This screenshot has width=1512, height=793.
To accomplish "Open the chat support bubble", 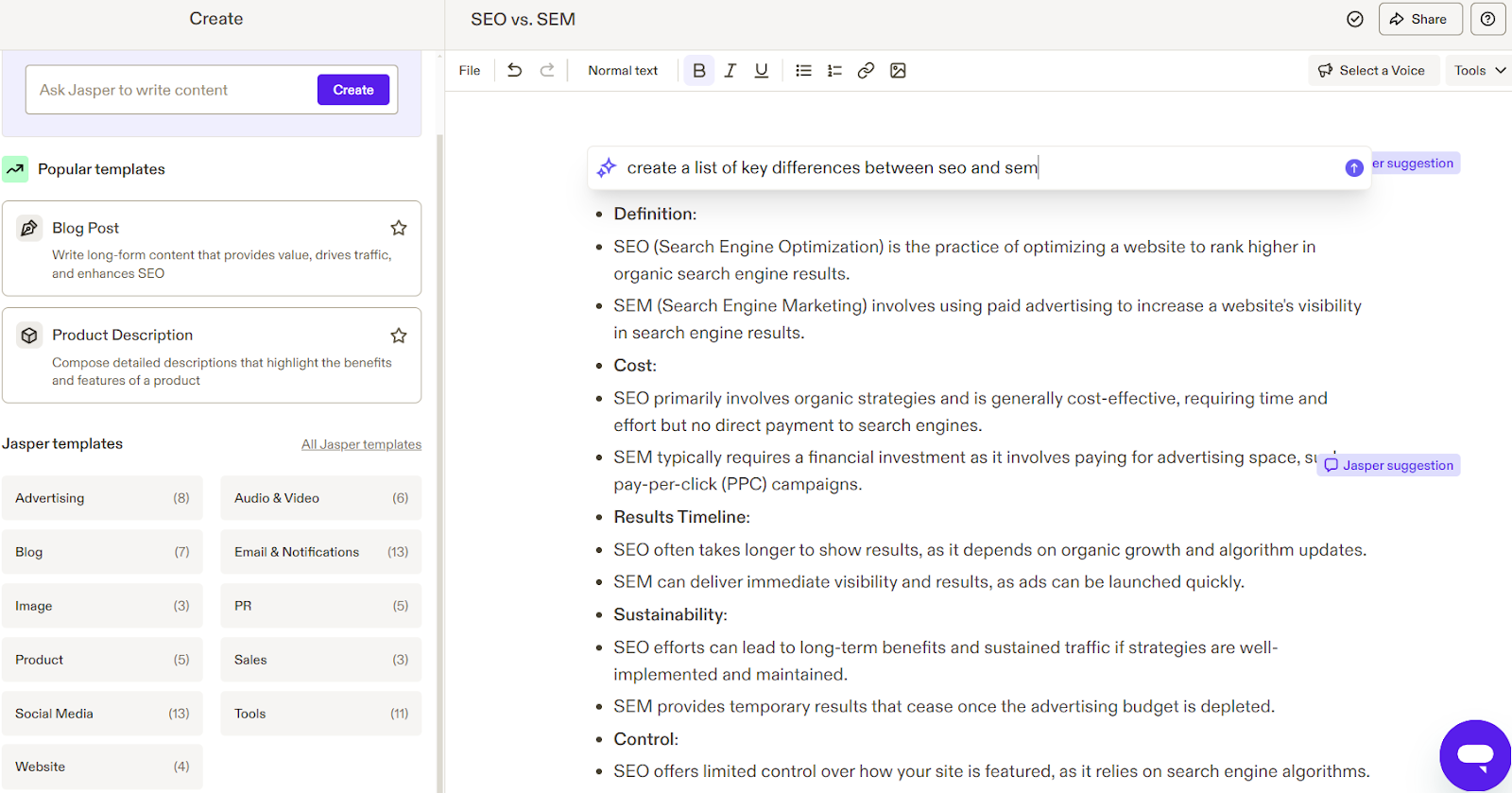I will pyautogui.click(x=1475, y=755).
